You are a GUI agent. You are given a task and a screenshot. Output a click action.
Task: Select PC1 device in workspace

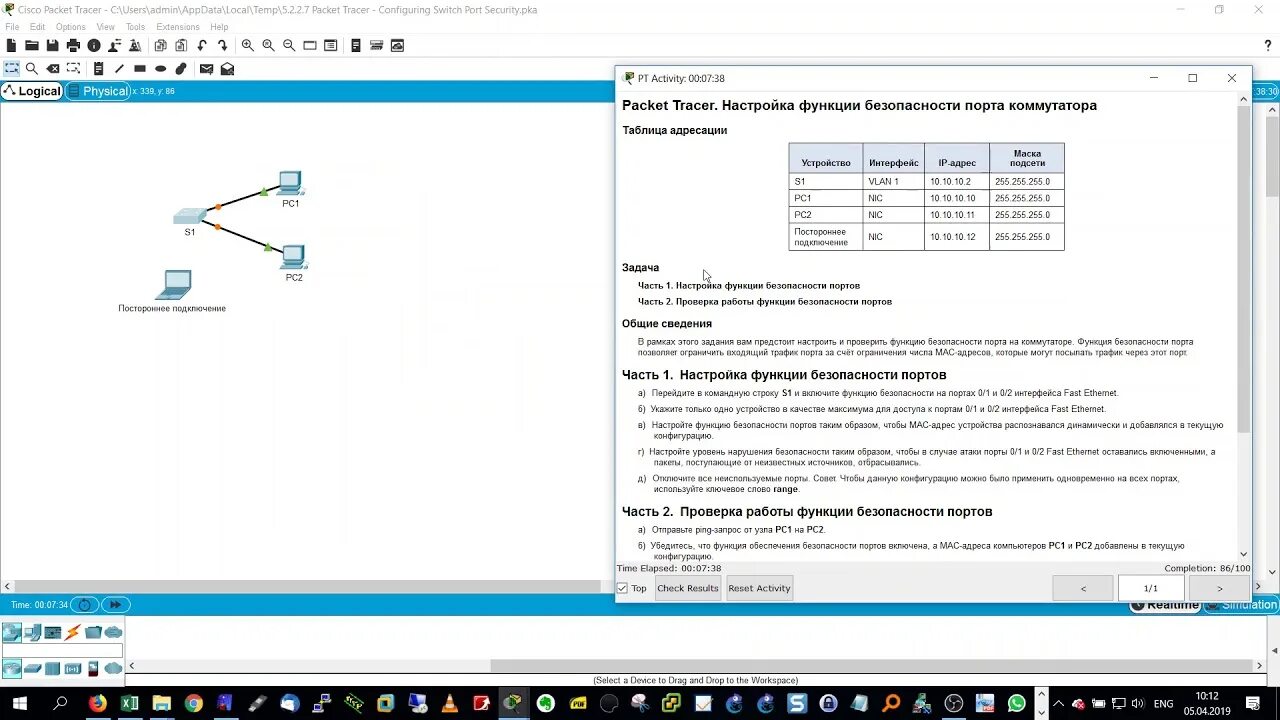[x=290, y=183]
